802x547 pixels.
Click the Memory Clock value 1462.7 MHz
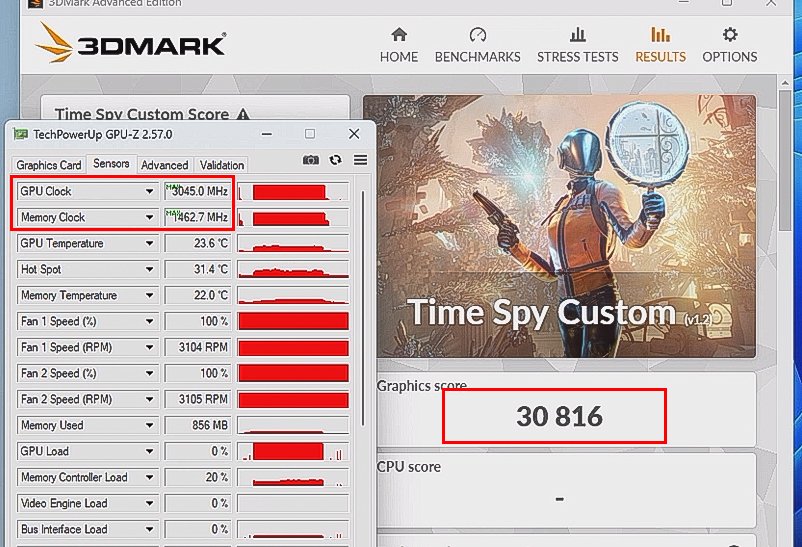pyautogui.click(x=198, y=217)
